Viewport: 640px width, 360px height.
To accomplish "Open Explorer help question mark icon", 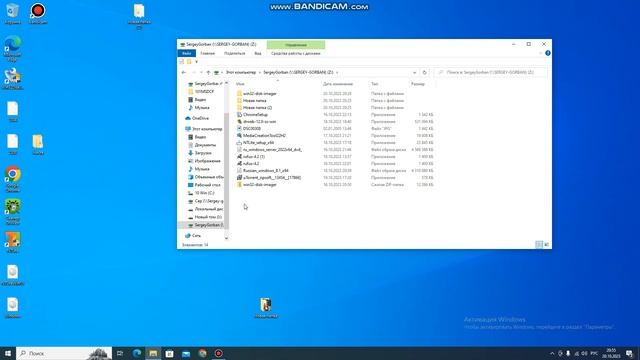I will point(548,53).
